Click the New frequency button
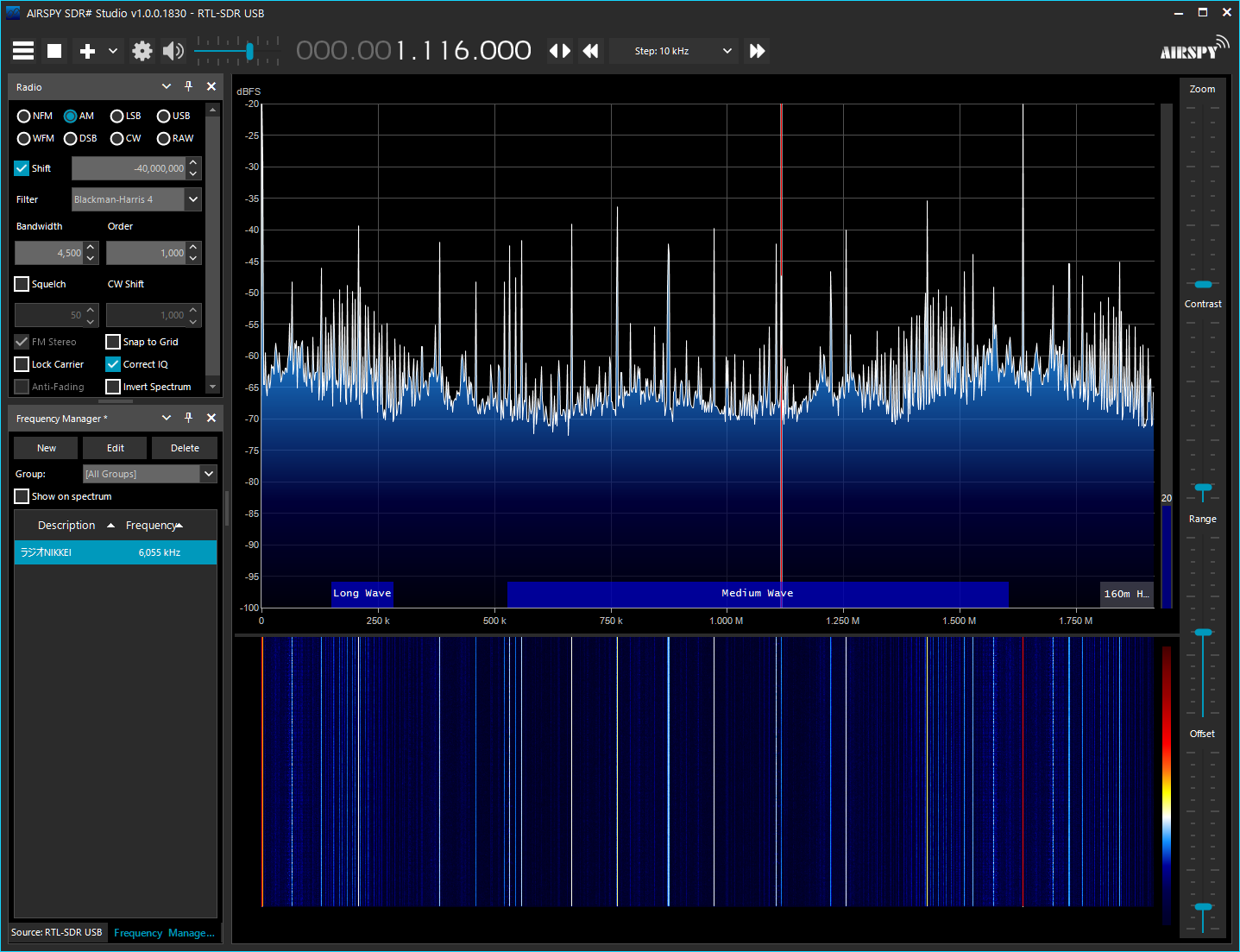 (x=47, y=448)
